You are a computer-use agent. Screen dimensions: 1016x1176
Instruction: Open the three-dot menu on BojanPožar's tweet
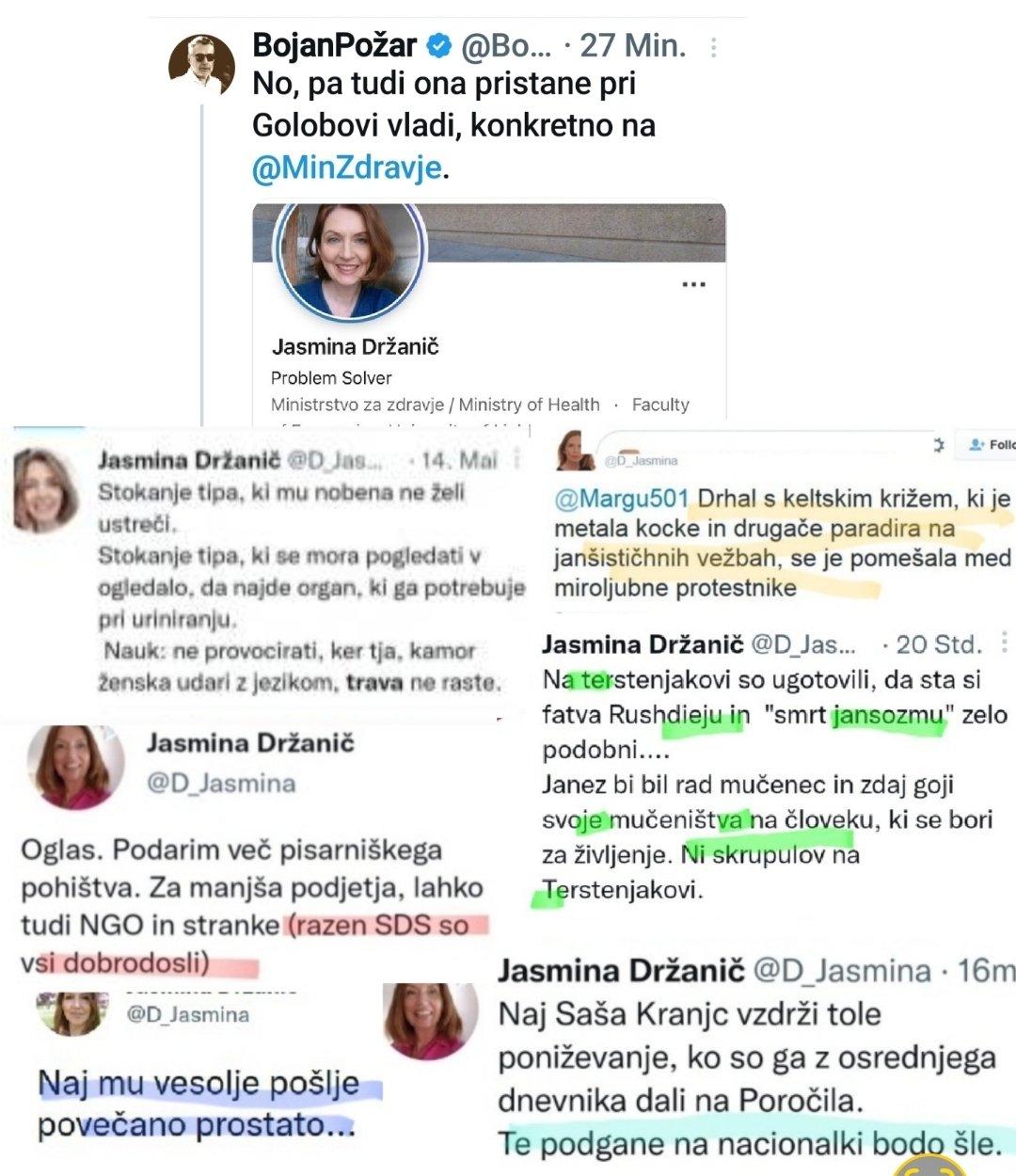coord(714,47)
